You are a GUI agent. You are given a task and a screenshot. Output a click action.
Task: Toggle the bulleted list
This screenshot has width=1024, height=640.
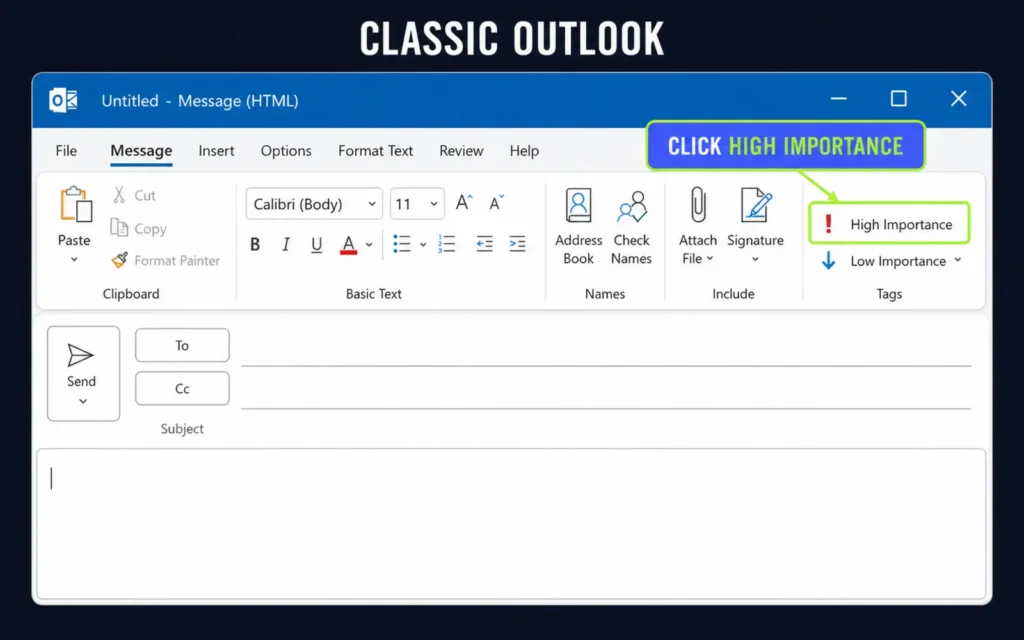[402, 244]
